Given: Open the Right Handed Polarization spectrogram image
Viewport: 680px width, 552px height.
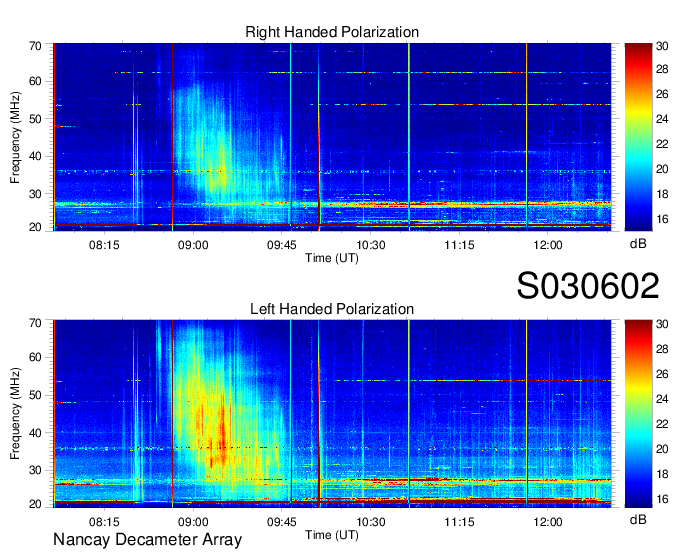Looking at the screenshot, I should (332, 137).
